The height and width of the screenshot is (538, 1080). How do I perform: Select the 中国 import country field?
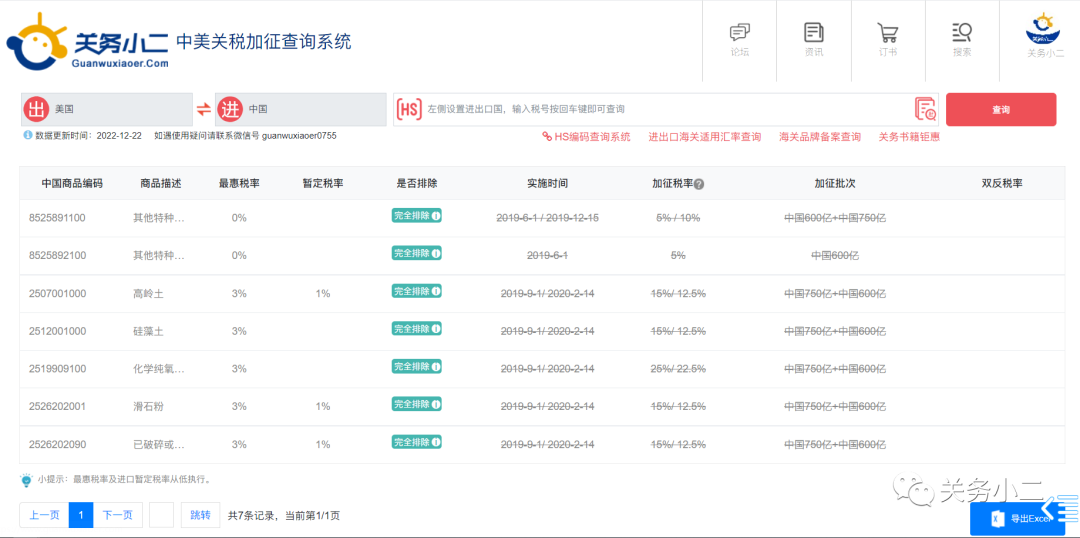pos(301,110)
